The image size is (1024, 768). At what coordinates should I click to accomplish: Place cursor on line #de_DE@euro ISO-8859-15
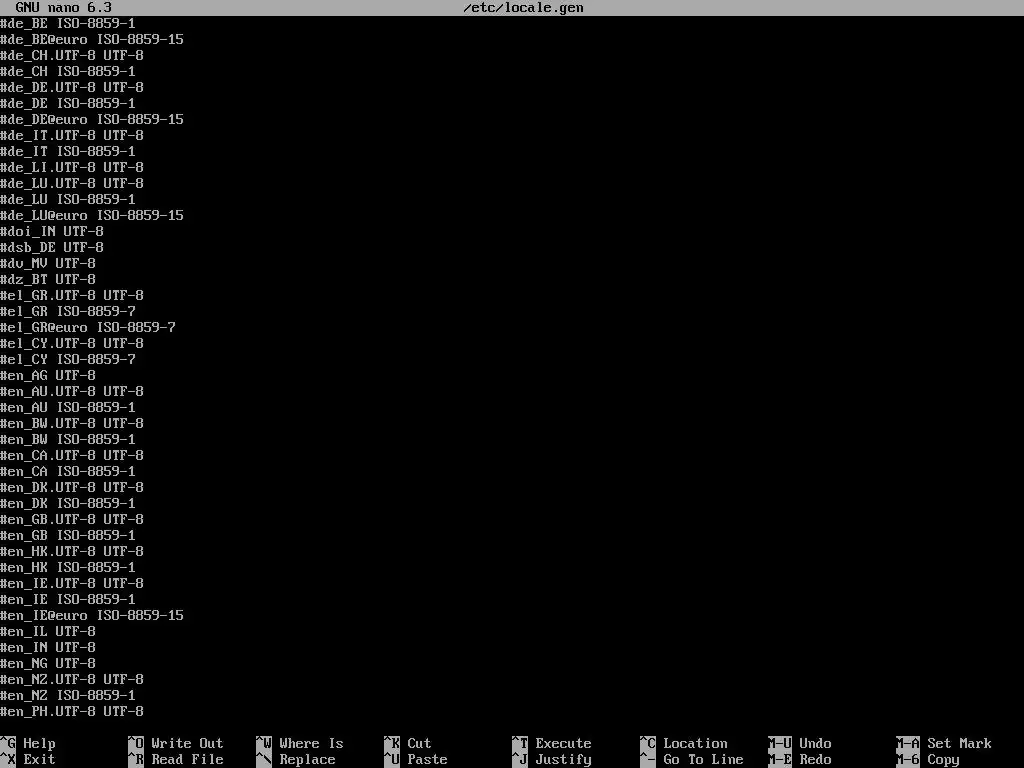click(x=92, y=119)
